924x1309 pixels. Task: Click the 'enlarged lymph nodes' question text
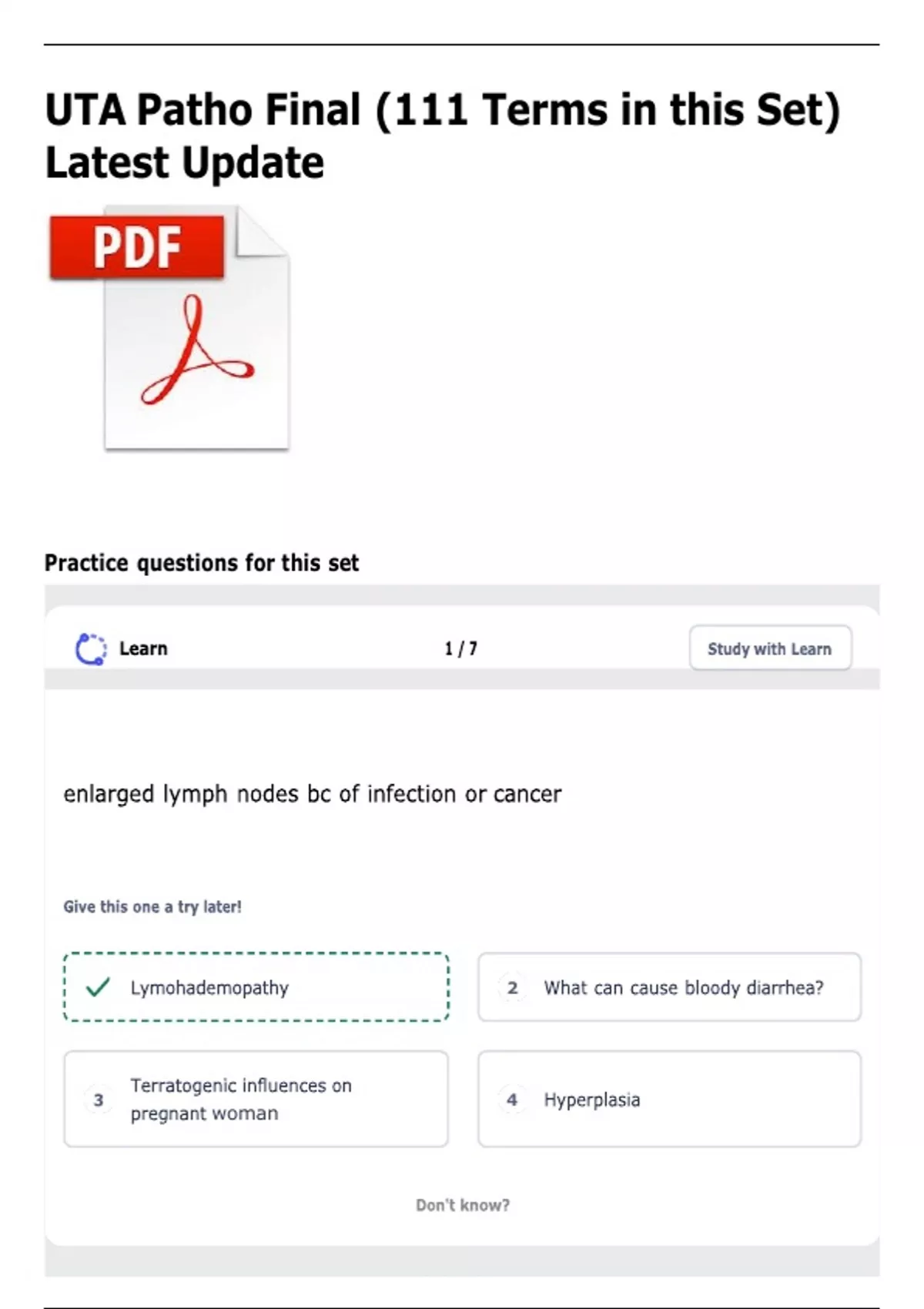tap(312, 794)
